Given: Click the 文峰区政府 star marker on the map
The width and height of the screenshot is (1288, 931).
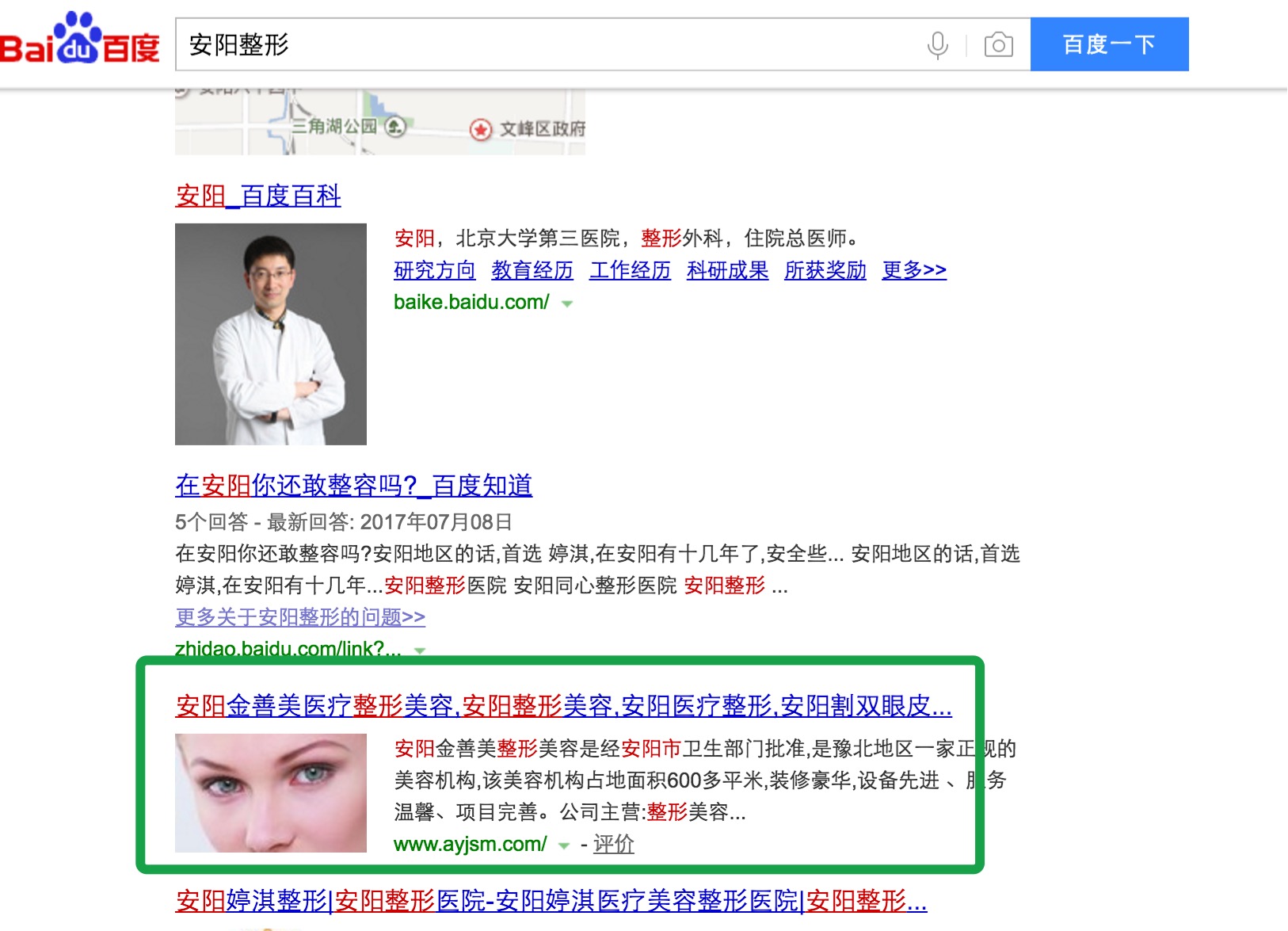Looking at the screenshot, I should click(480, 129).
